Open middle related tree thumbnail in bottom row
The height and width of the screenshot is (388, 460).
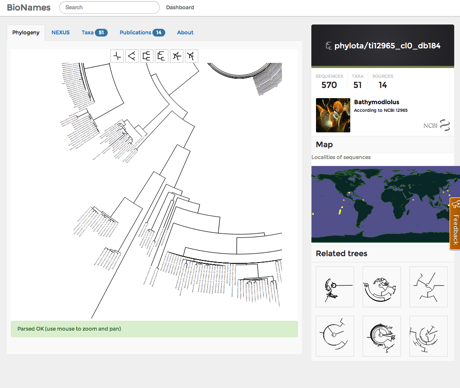[381, 336]
